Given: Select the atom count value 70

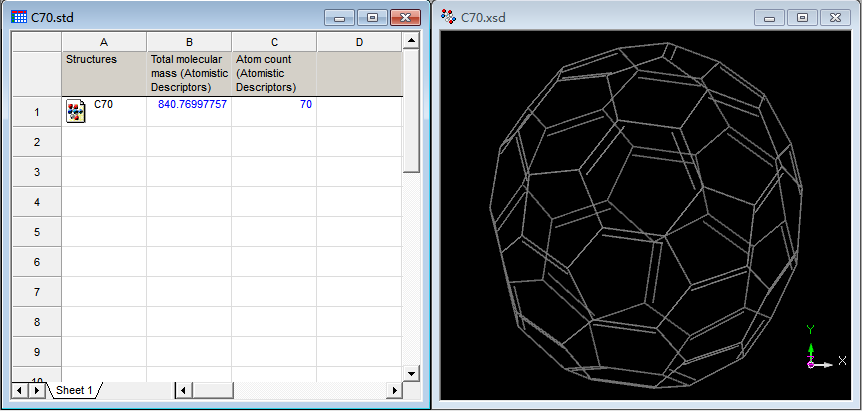Looking at the screenshot, I should 274,112.
